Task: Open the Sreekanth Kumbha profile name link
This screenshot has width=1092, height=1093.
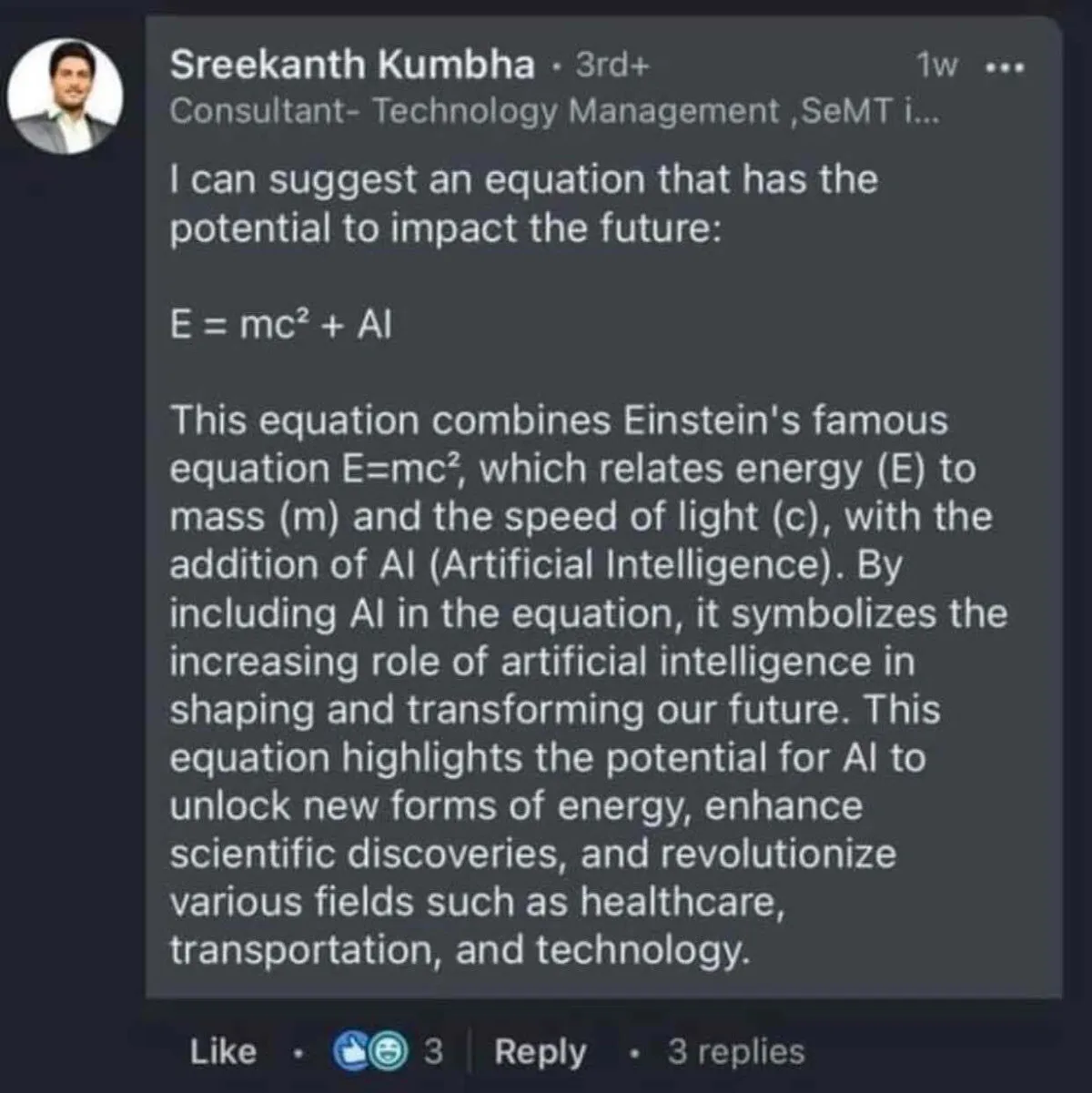Action: coord(352,66)
